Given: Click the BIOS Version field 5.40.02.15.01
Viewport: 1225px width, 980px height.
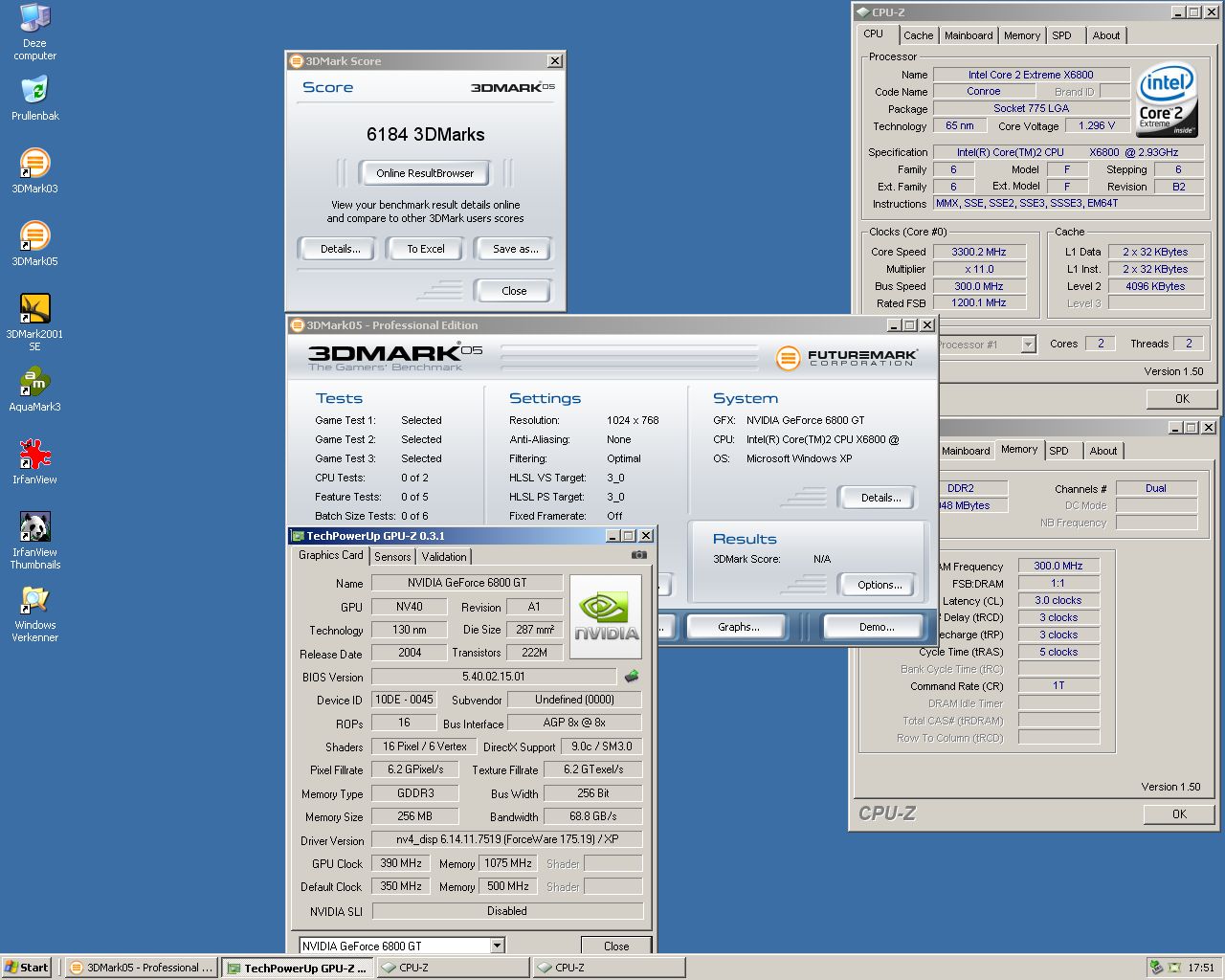Looking at the screenshot, I should point(494,677).
